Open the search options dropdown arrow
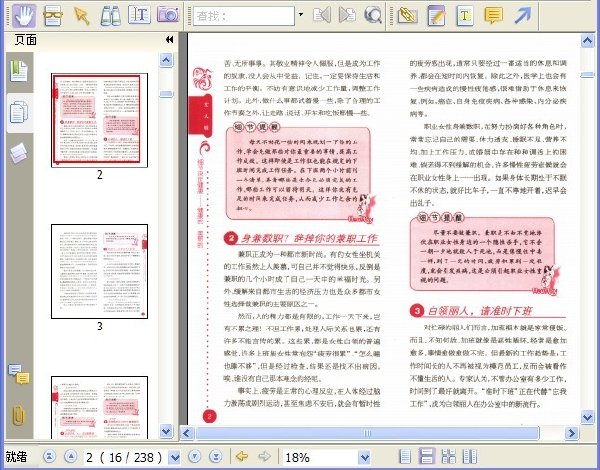This screenshot has height=470, width=600. [x=301, y=15]
